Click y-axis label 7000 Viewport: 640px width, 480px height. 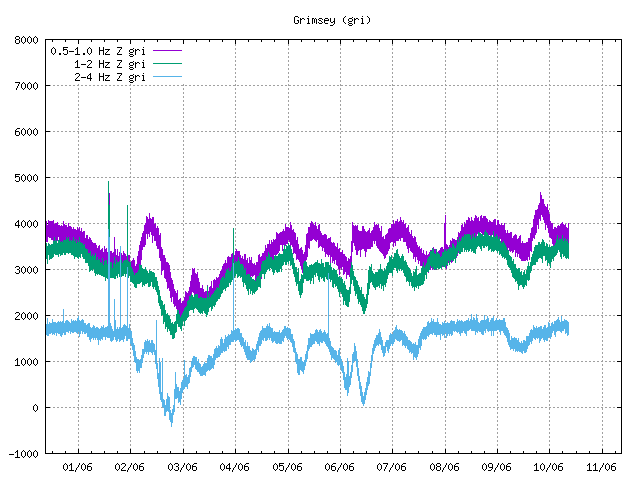(26, 86)
